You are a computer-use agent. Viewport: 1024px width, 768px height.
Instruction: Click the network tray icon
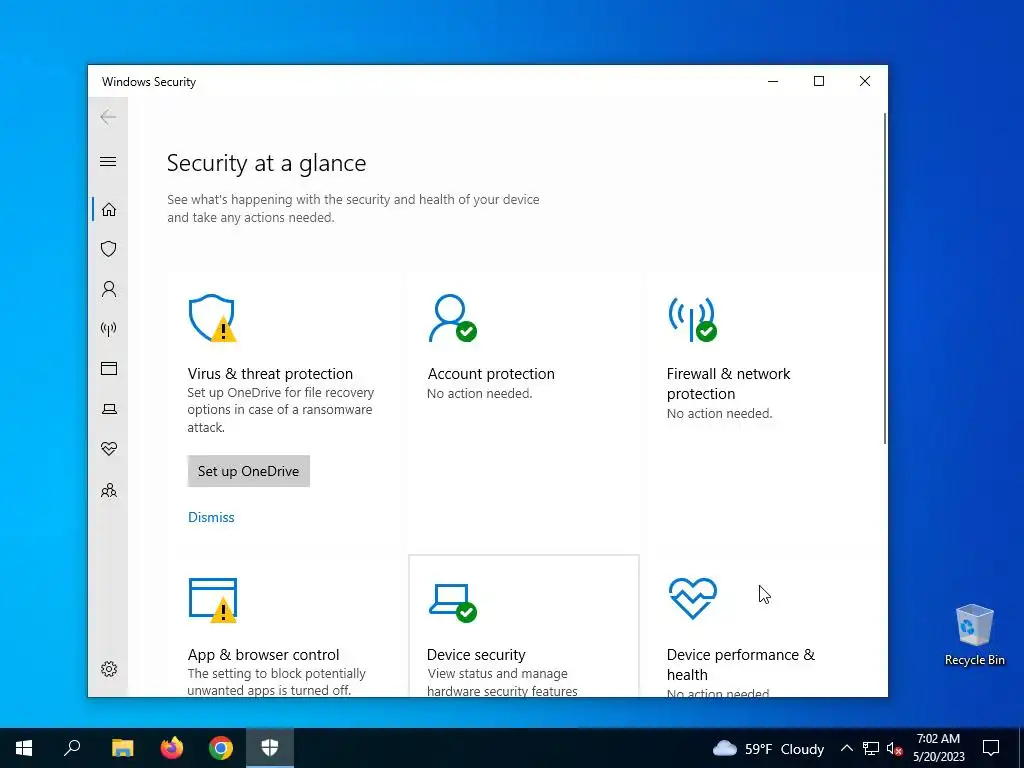point(871,748)
